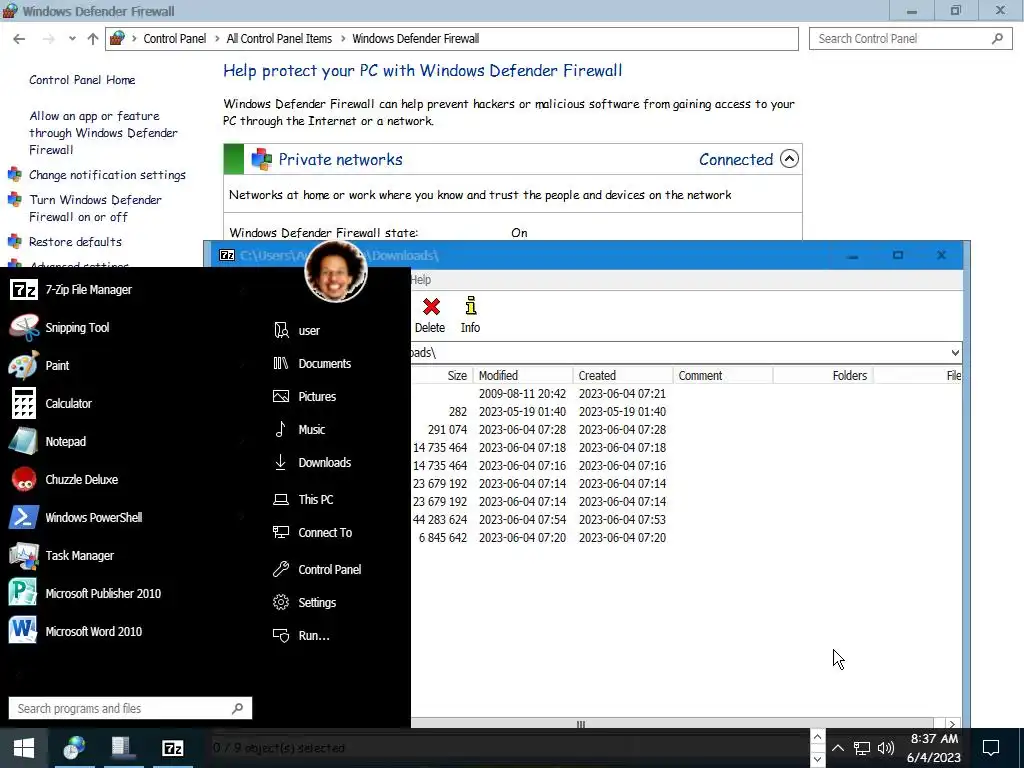The height and width of the screenshot is (768, 1024).
Task: Click the globe clock taskbar icon
Action: coord(74,748)
